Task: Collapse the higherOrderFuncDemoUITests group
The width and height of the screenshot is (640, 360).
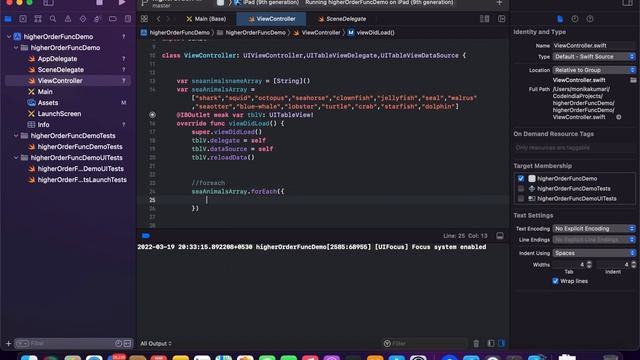Action: click(x=16, y=158)
